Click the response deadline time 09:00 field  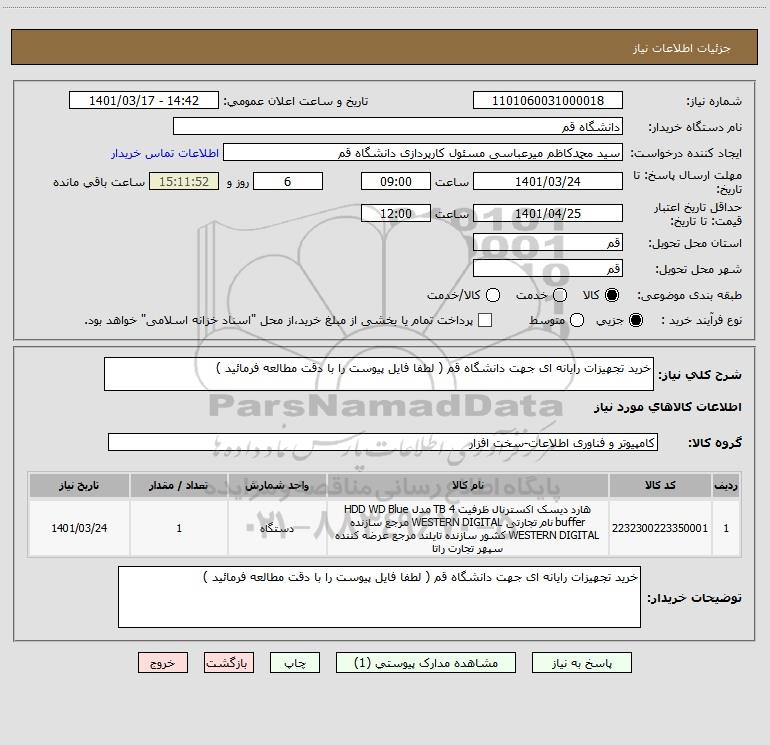396,181
